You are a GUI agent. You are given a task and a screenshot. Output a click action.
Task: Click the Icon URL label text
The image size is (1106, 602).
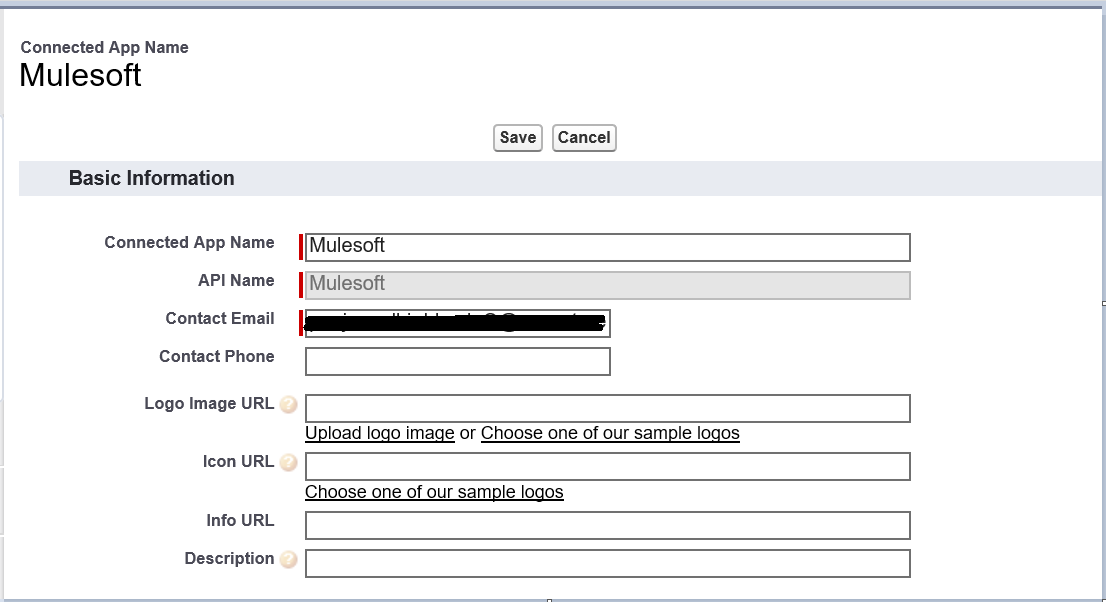238,462
